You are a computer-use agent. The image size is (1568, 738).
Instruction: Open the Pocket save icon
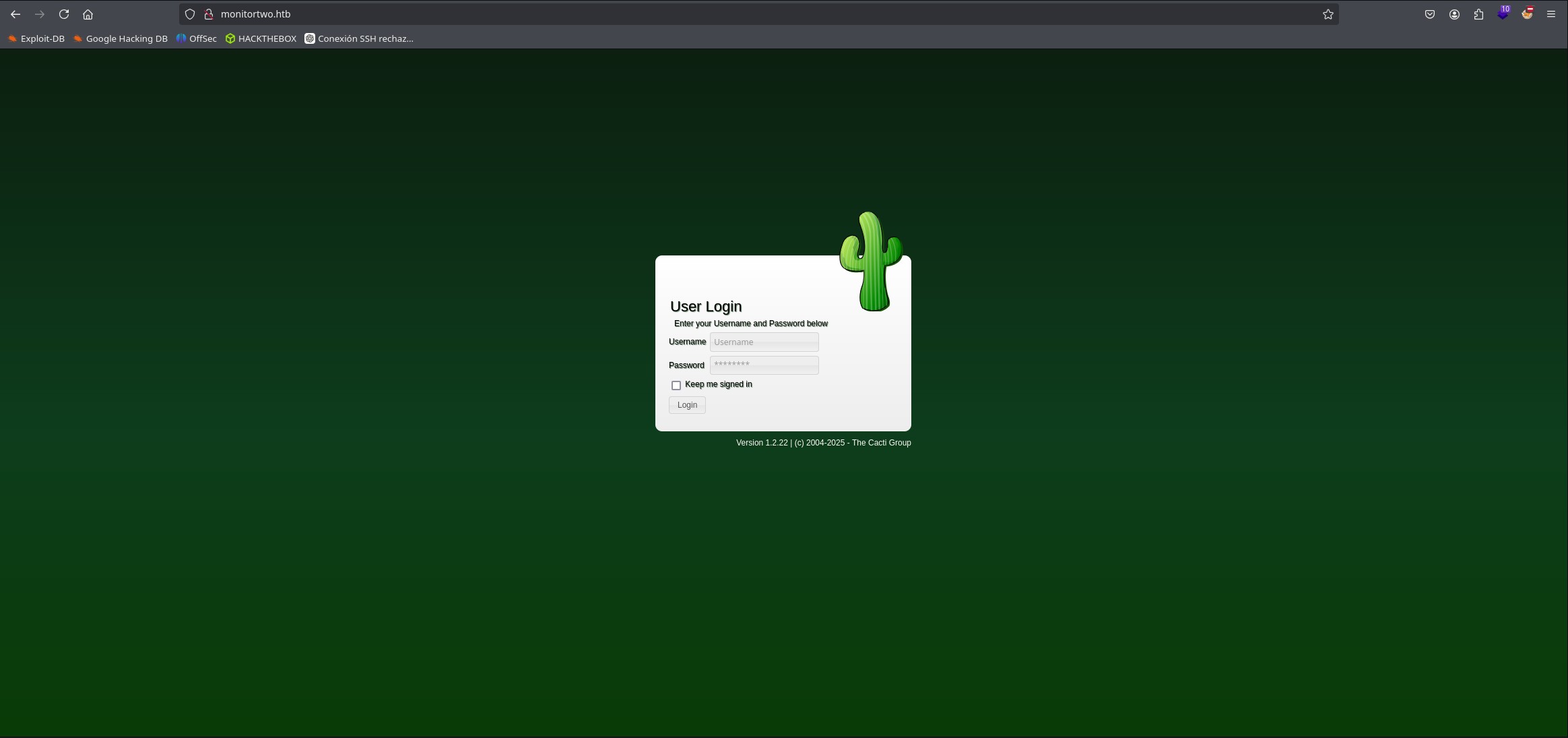[x=1430, y=14]
